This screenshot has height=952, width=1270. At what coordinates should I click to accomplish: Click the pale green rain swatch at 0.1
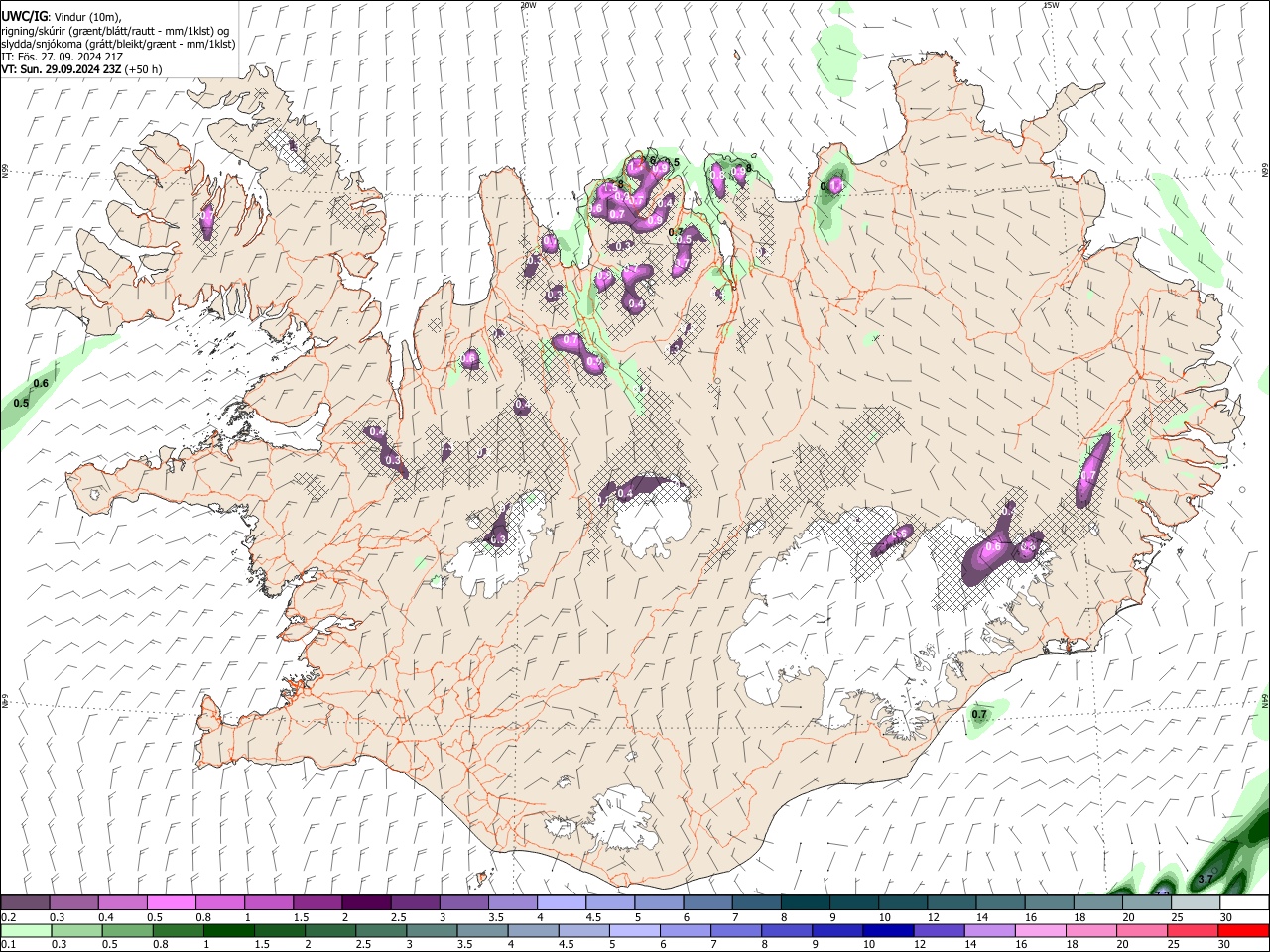tap(26, 930)
